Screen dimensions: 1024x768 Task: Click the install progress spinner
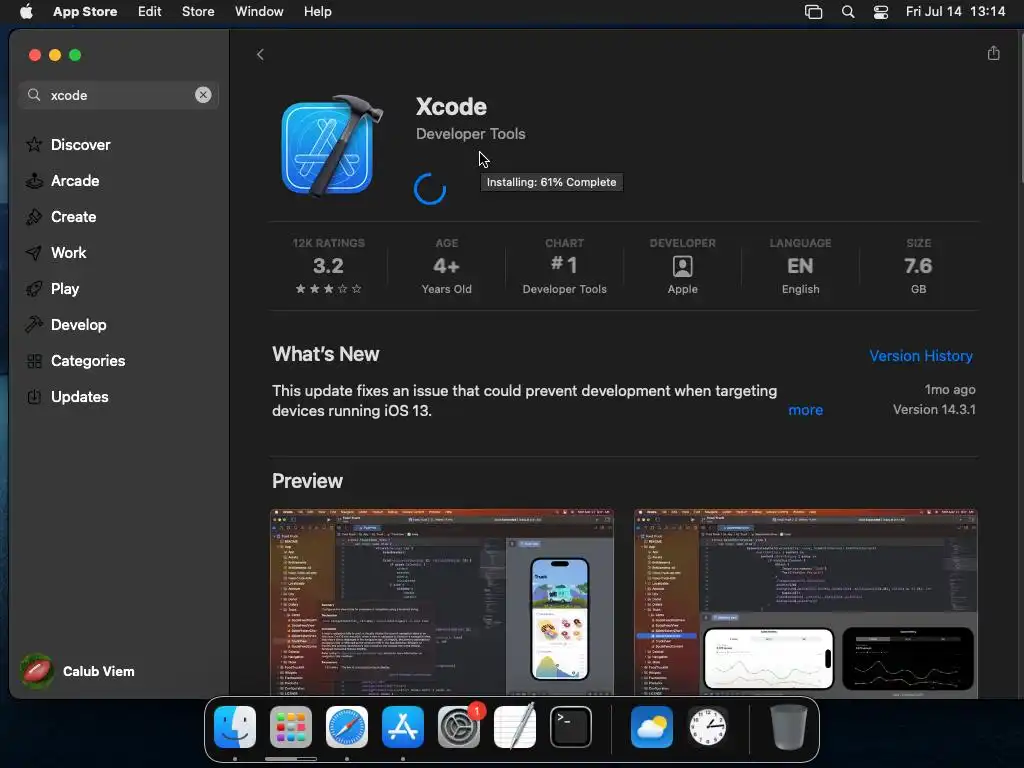point(430,189)
